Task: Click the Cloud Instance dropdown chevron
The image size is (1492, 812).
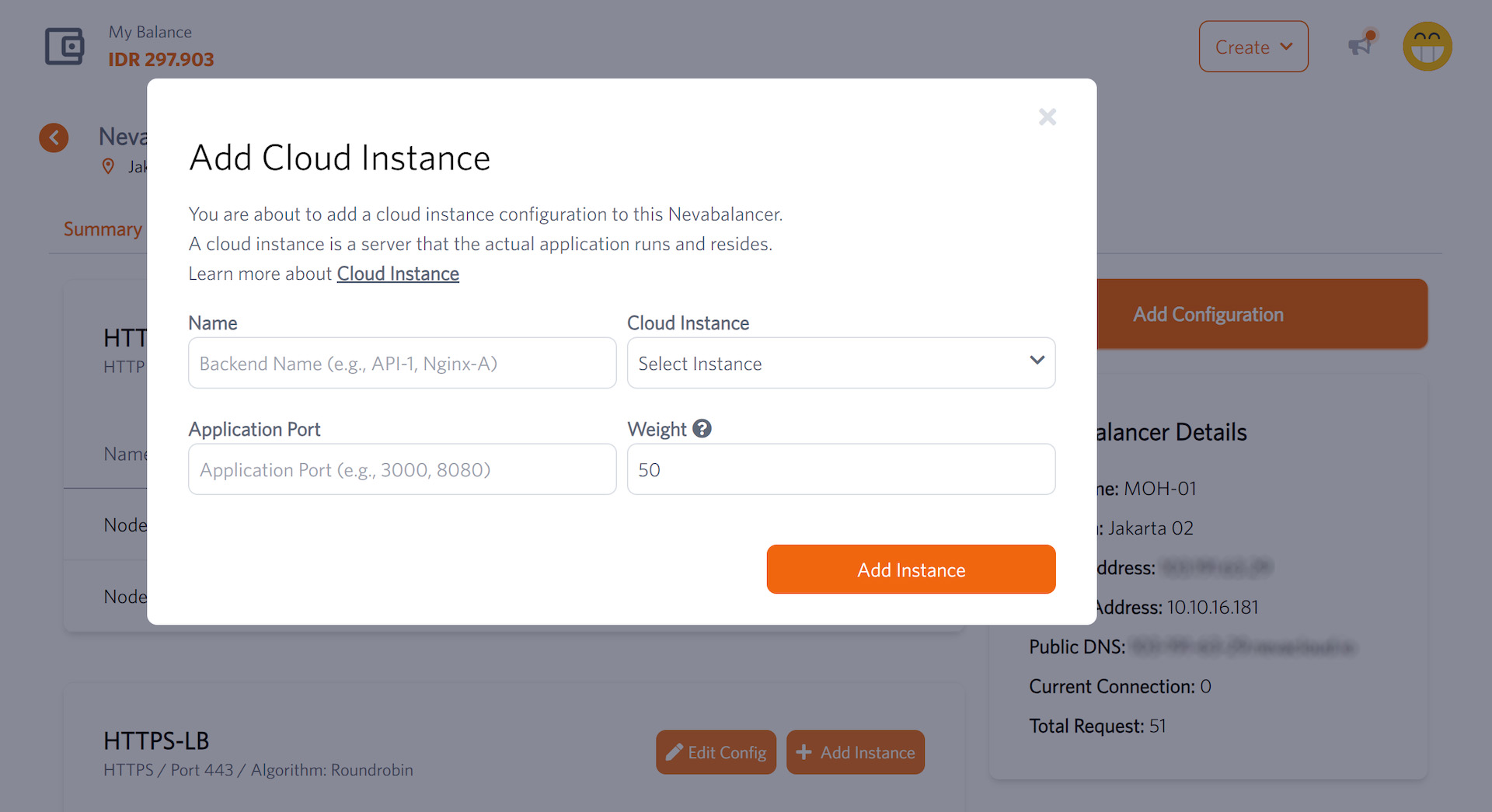Action: (x=1037, y=361)
